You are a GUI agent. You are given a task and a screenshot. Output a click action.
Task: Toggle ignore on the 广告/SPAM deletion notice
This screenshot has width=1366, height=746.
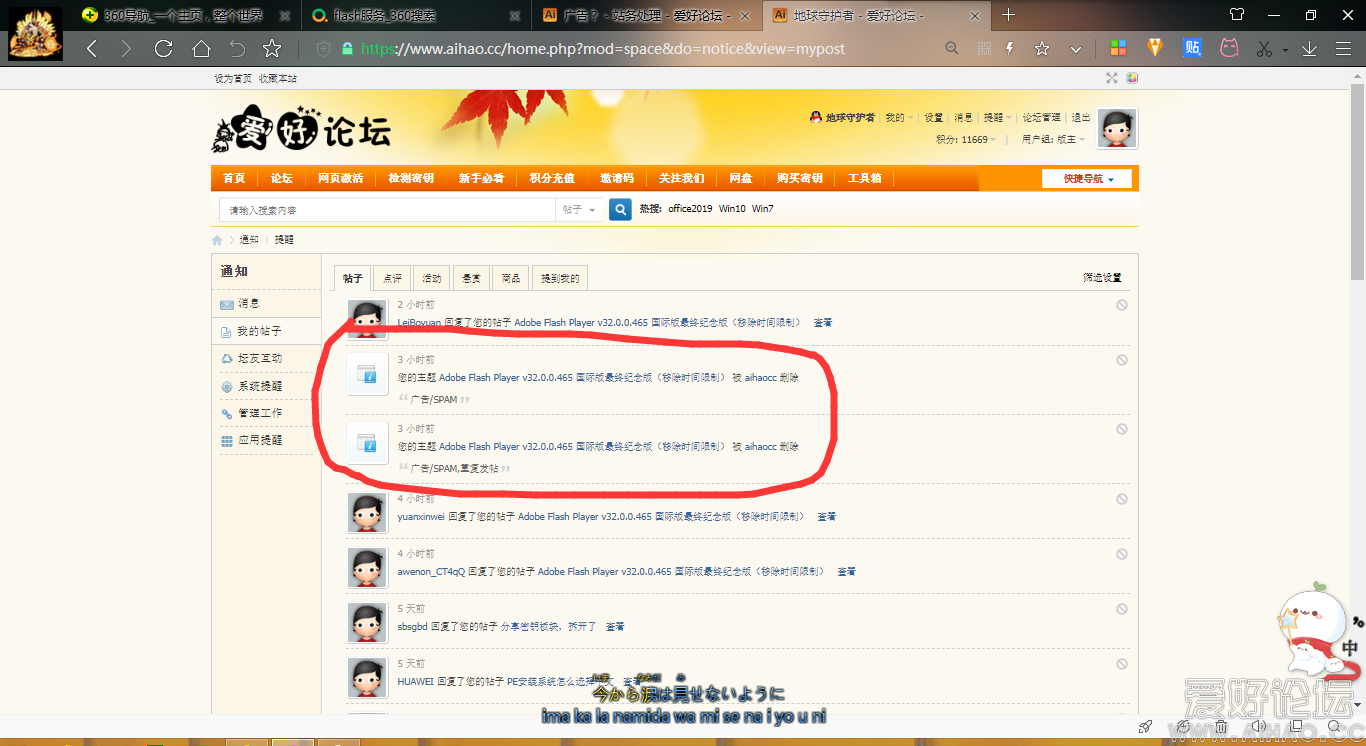(1121, 361)
